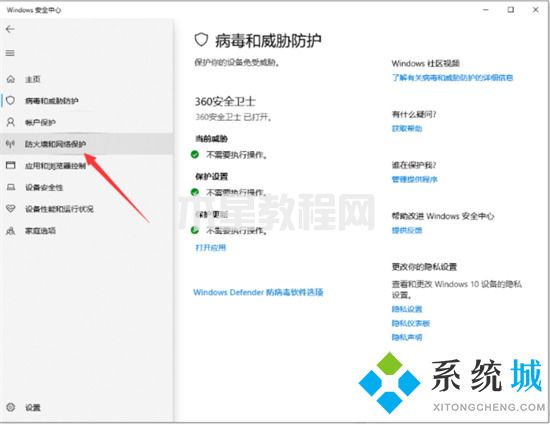
Task: Click the laptop icon for 设备安全性
Action: 11,187
